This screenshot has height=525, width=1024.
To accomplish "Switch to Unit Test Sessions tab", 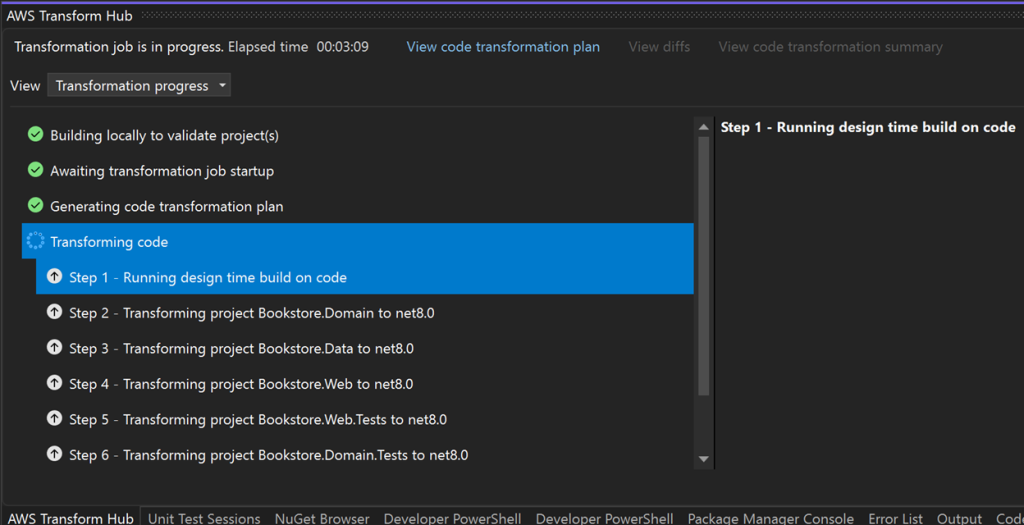I will pyautogui.click(x=204, y=518).
